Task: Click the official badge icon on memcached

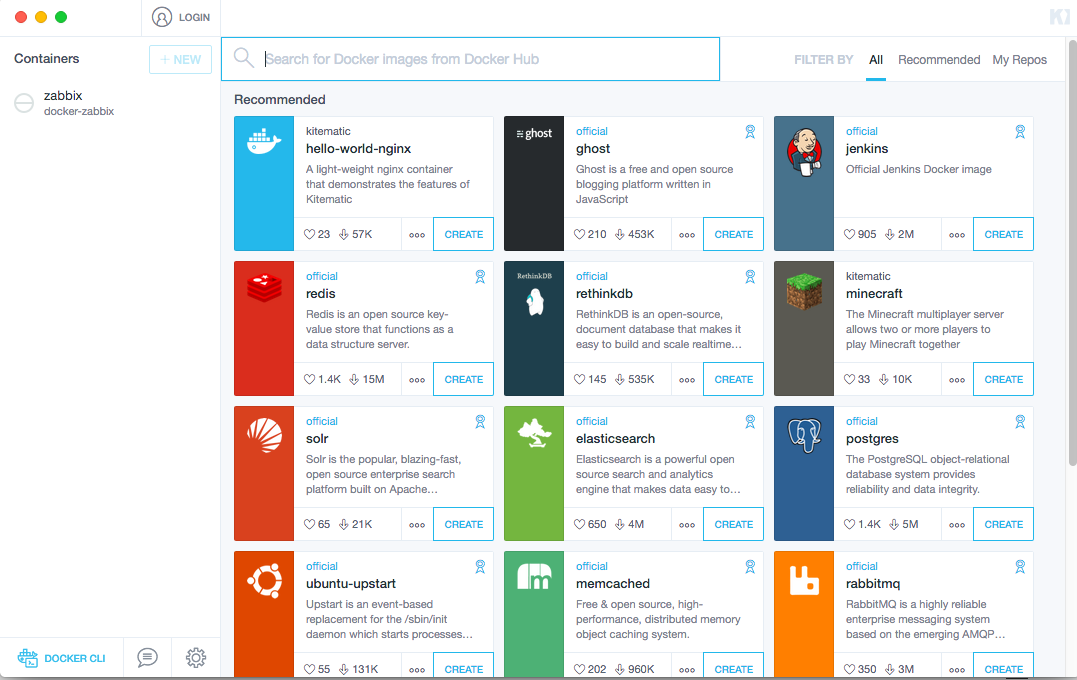Action: click(x=750, y=566)
